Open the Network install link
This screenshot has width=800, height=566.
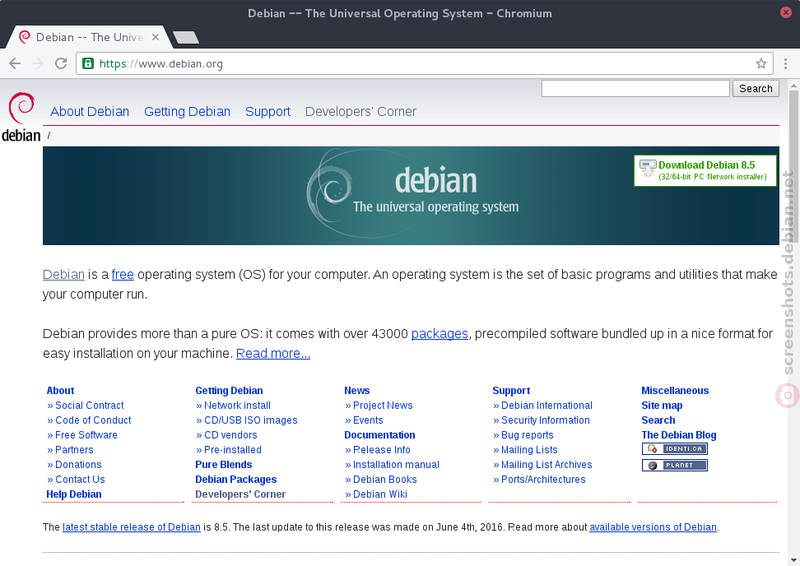tap(237, 406)
